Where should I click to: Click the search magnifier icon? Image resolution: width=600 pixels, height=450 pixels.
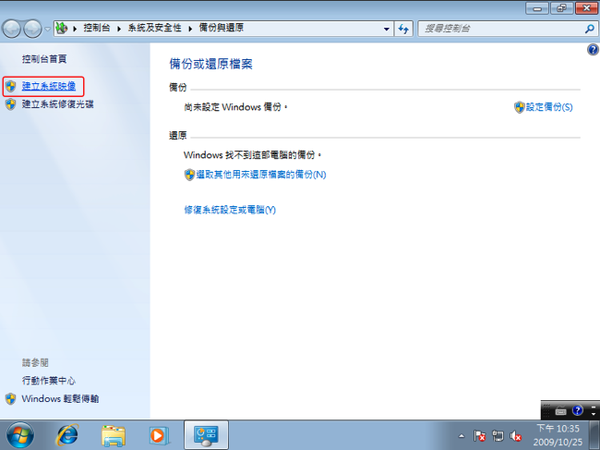(590, 29)
